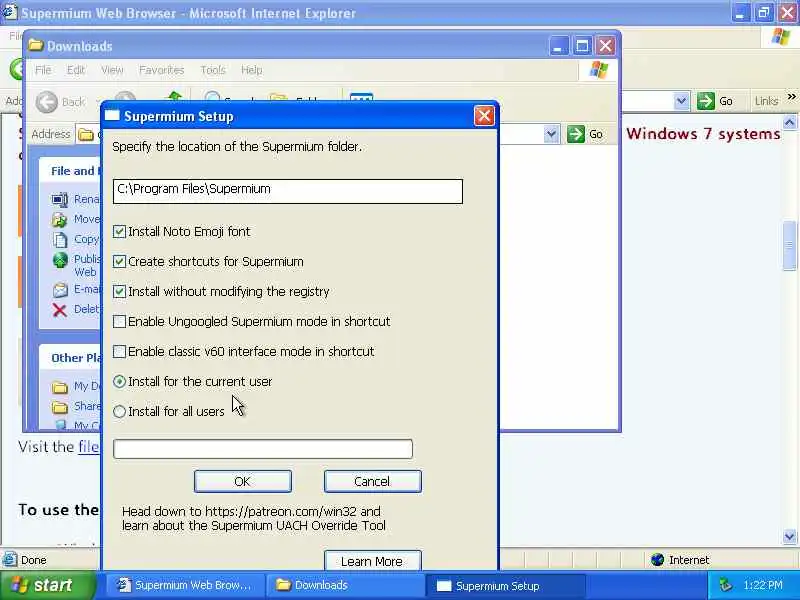
Task: Click the file link on the web page
Action: click(x=89, y=447)
